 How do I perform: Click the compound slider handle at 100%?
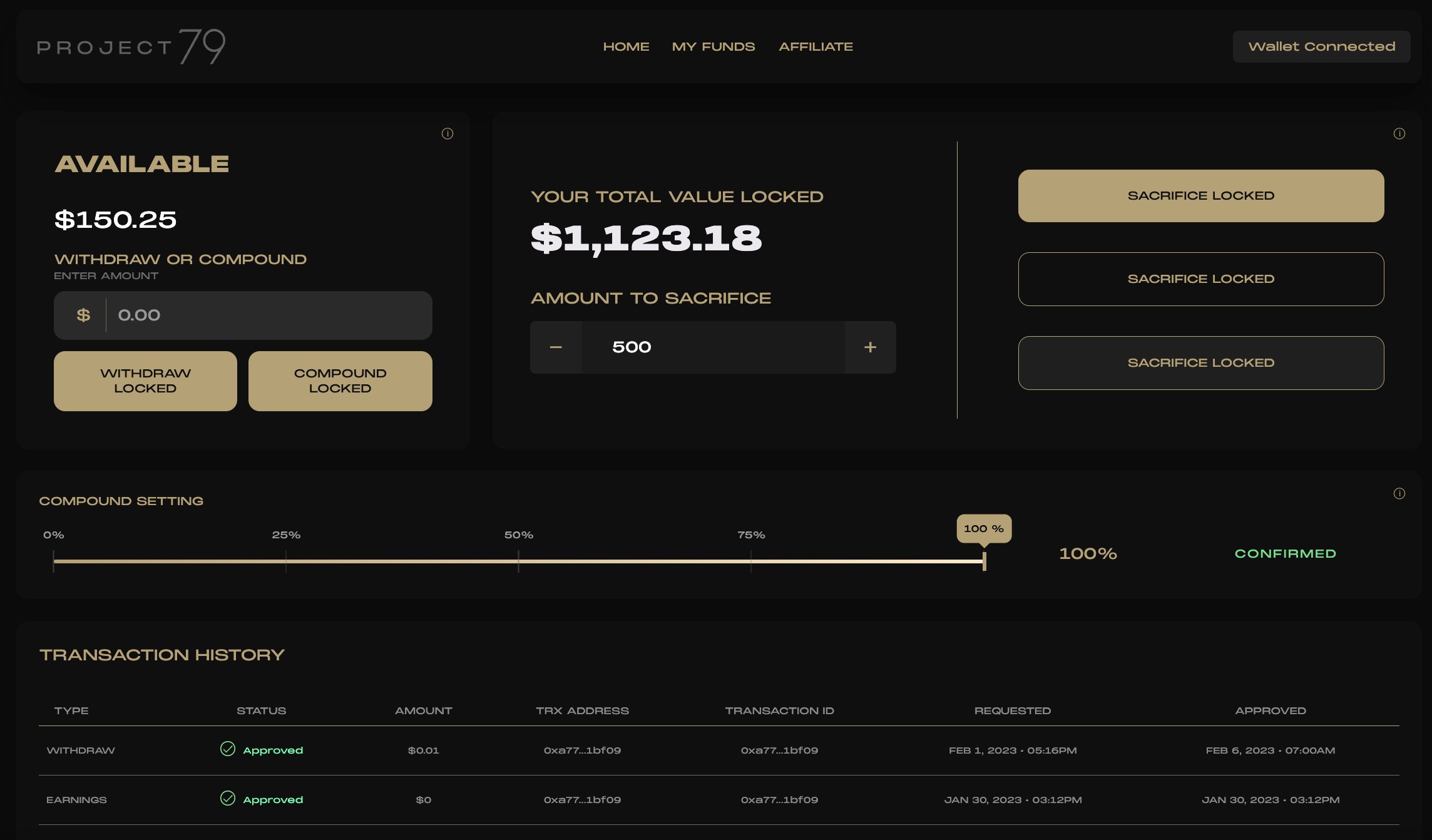point(984,561)
